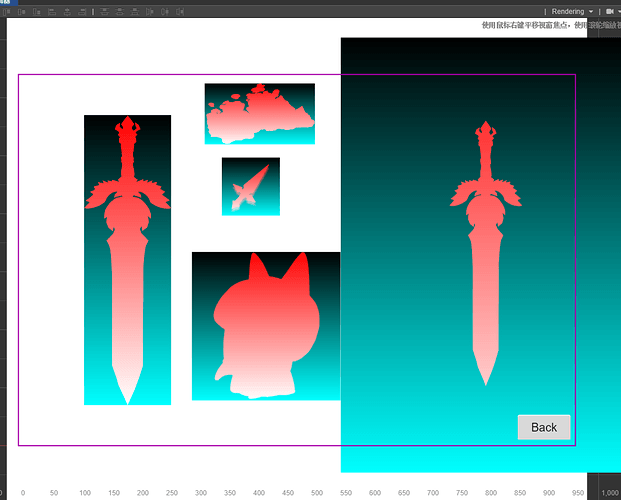This screenshot has height=500, width=621.
Task: Click the align bottom icon
Action: click(36, 12)
